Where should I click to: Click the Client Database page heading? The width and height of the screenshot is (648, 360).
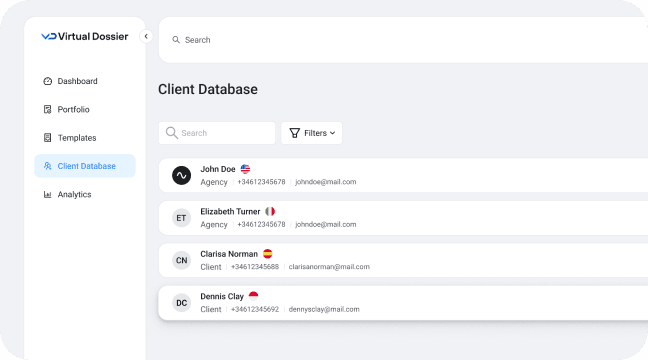tap(208, 89)
